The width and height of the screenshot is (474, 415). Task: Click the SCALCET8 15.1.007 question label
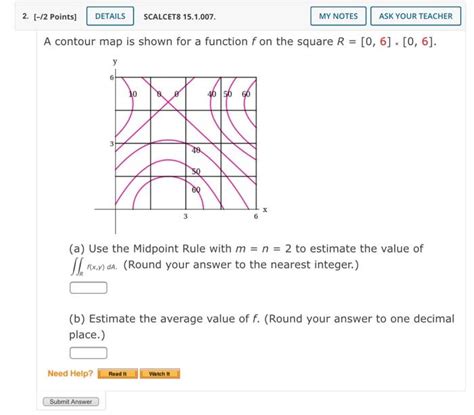pos(180,17)
